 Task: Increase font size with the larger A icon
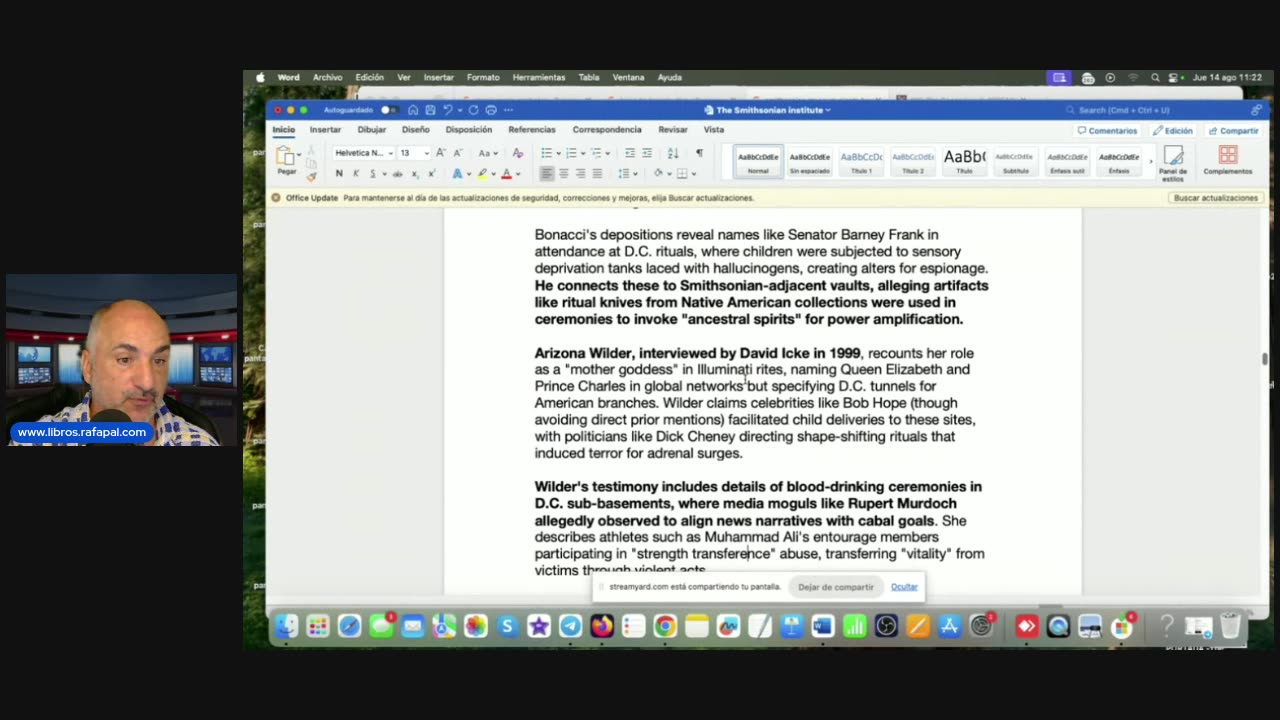pos(440,153)
